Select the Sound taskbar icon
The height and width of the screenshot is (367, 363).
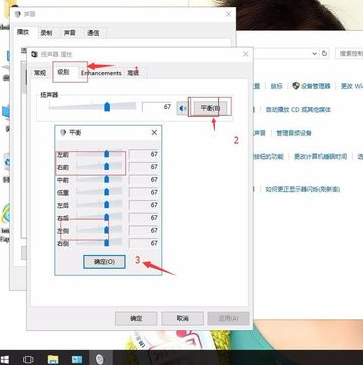pyautogui.click(x=100, y=359)
